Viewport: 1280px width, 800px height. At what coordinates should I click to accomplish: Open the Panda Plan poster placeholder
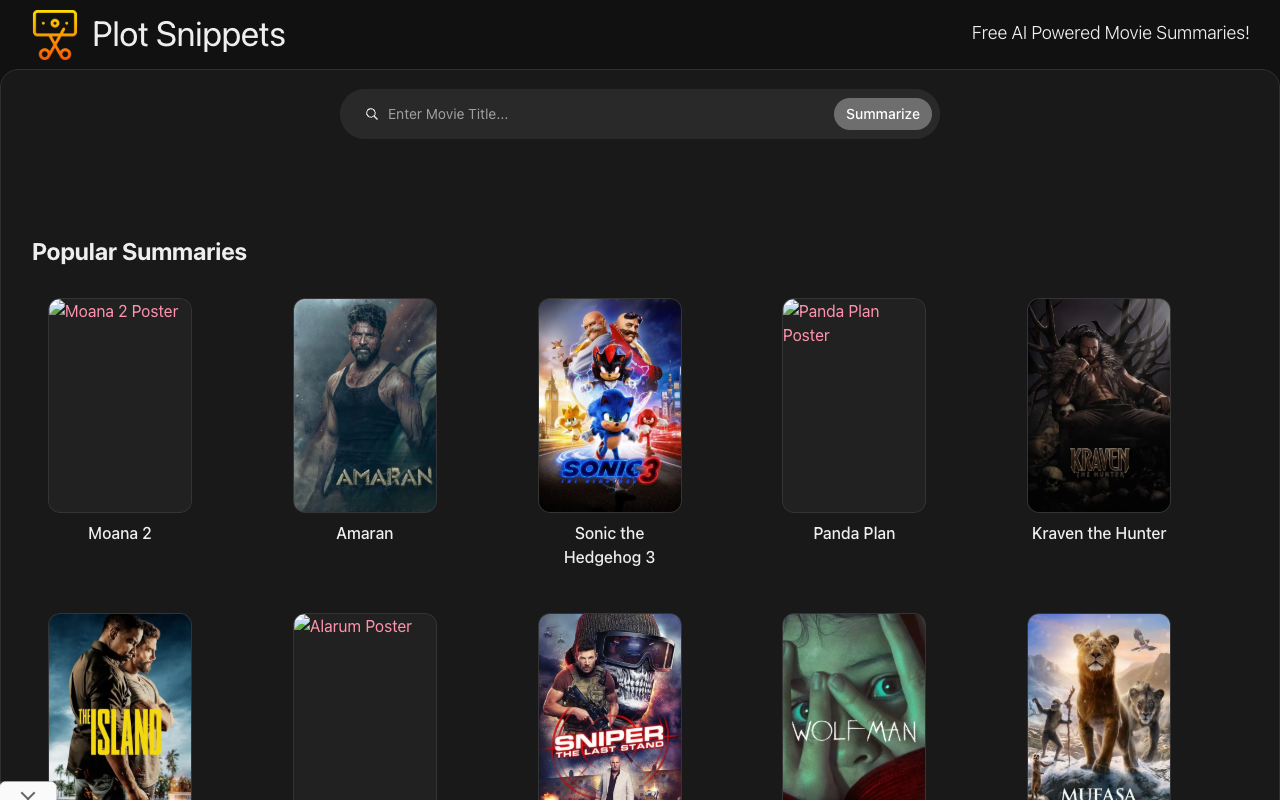(x=854, y=405)
